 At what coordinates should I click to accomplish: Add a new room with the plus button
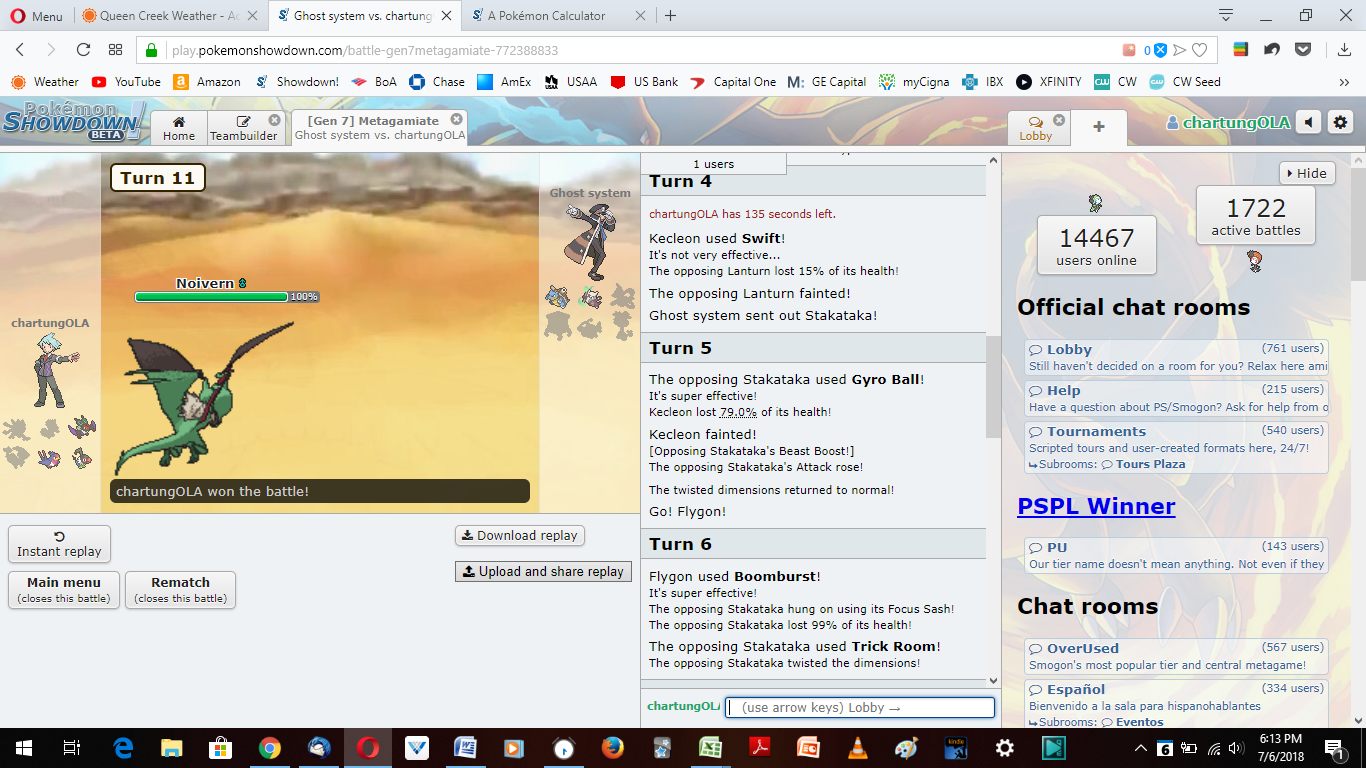pos(1098,127)
